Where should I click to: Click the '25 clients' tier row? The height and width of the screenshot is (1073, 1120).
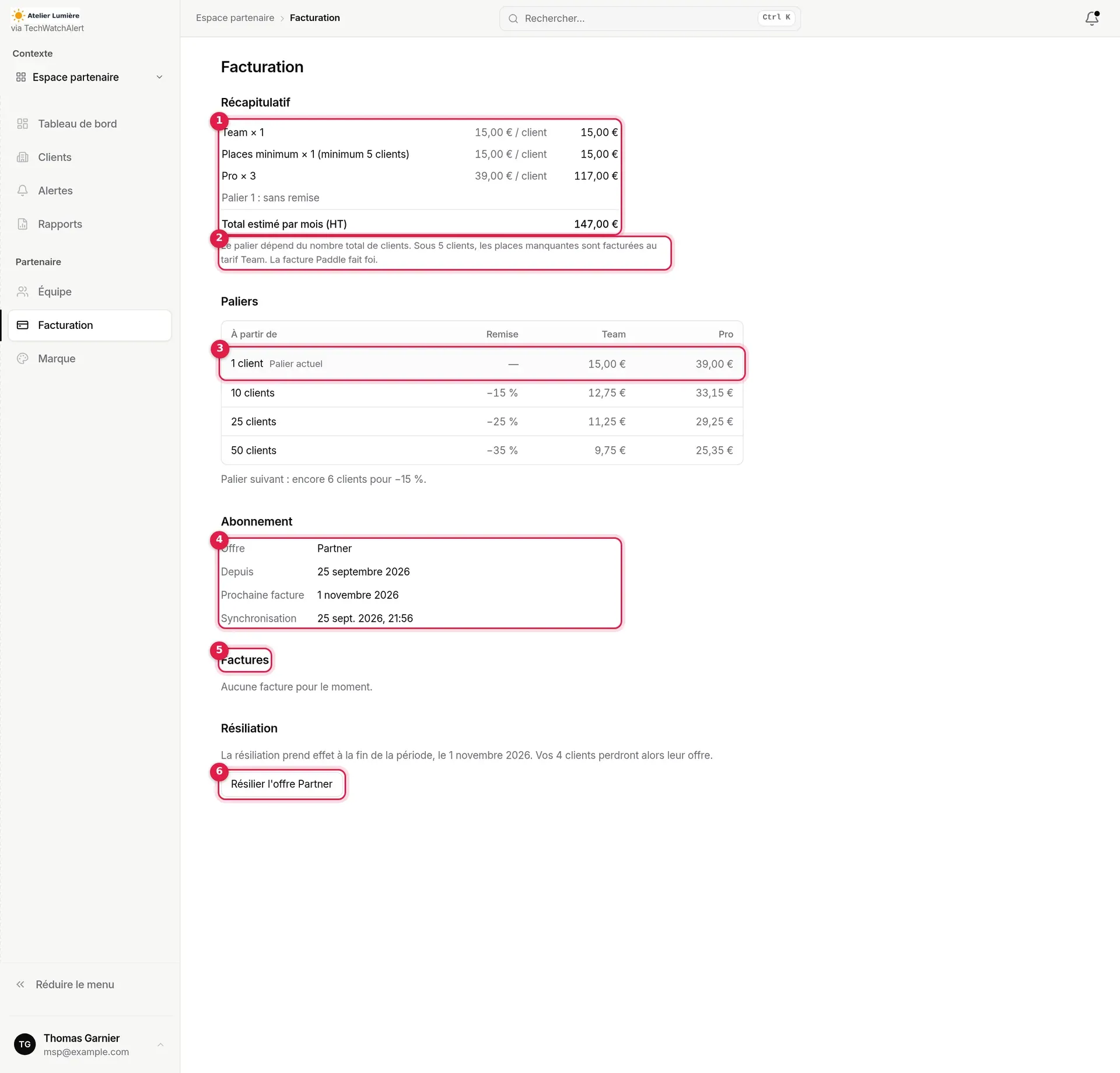pyautogui.click(x=482, y=422)
